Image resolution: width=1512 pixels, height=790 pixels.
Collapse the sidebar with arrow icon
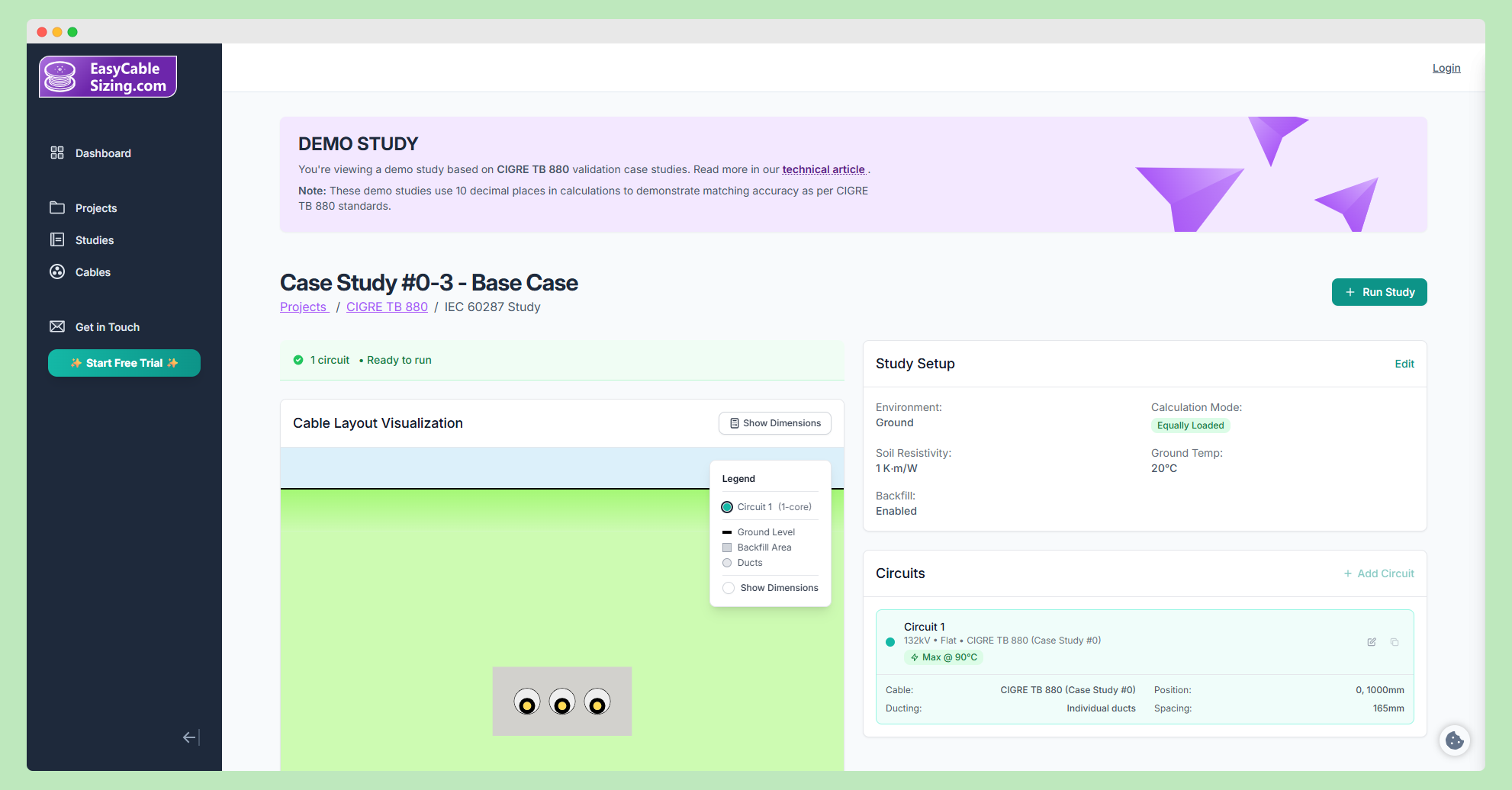pos(191,737)
